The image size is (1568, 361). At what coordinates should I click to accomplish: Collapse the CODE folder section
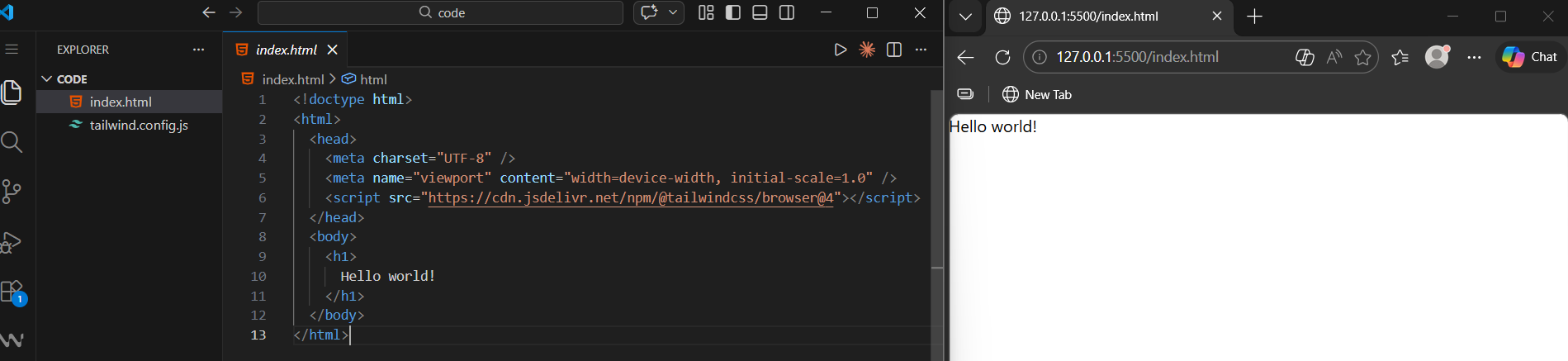(x=129, y=79)
